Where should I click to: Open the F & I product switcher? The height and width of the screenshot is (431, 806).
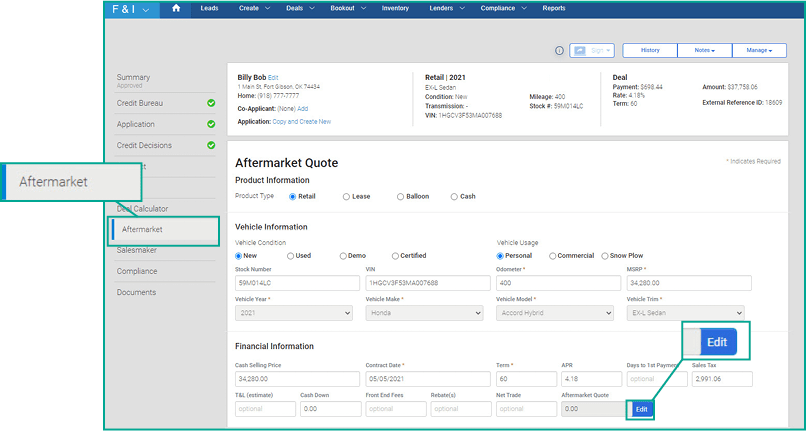pyautogui.click(x=131, y=9)
